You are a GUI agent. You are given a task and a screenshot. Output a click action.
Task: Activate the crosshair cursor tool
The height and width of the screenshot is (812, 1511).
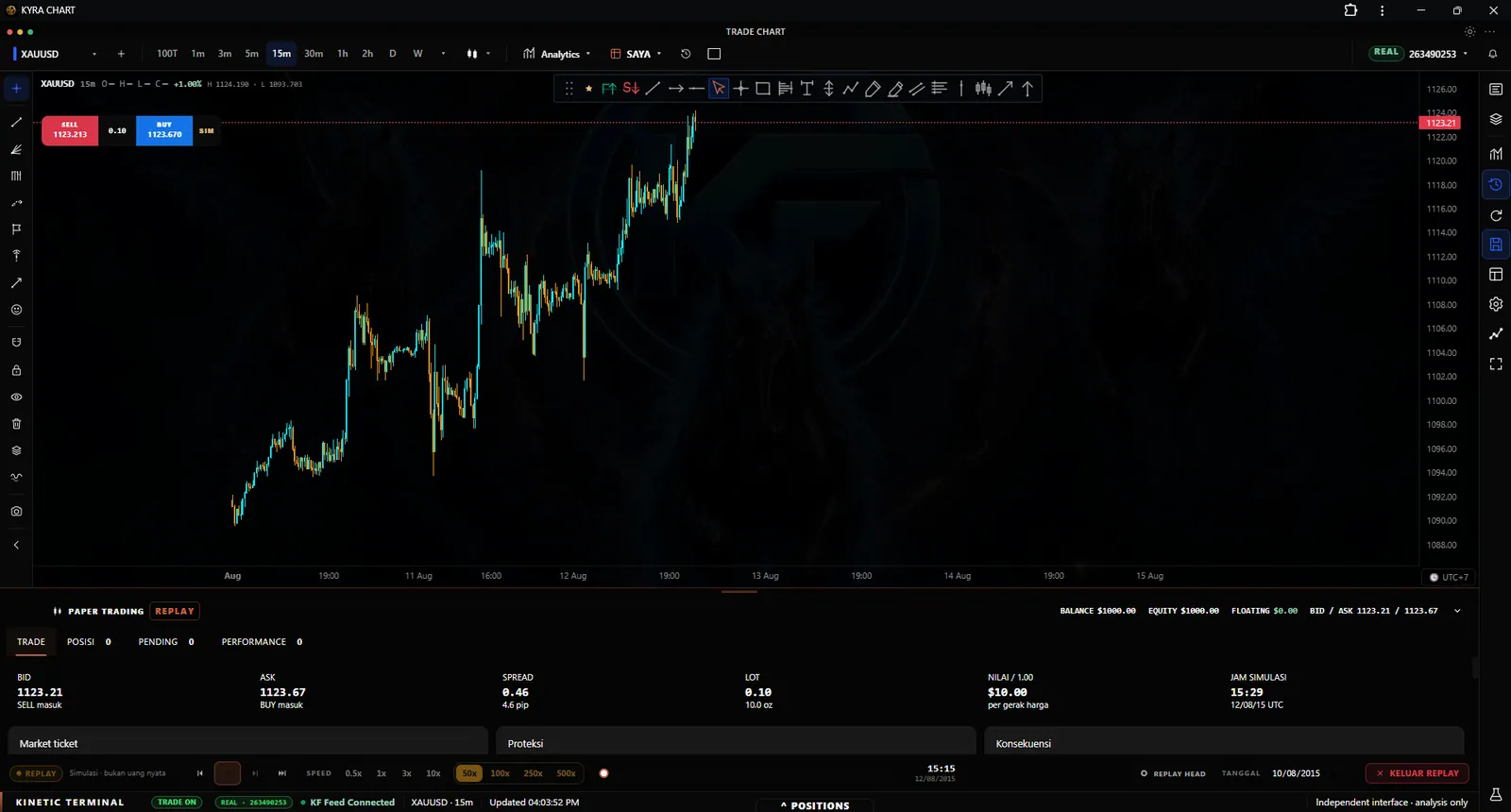(x=741, y=88)
